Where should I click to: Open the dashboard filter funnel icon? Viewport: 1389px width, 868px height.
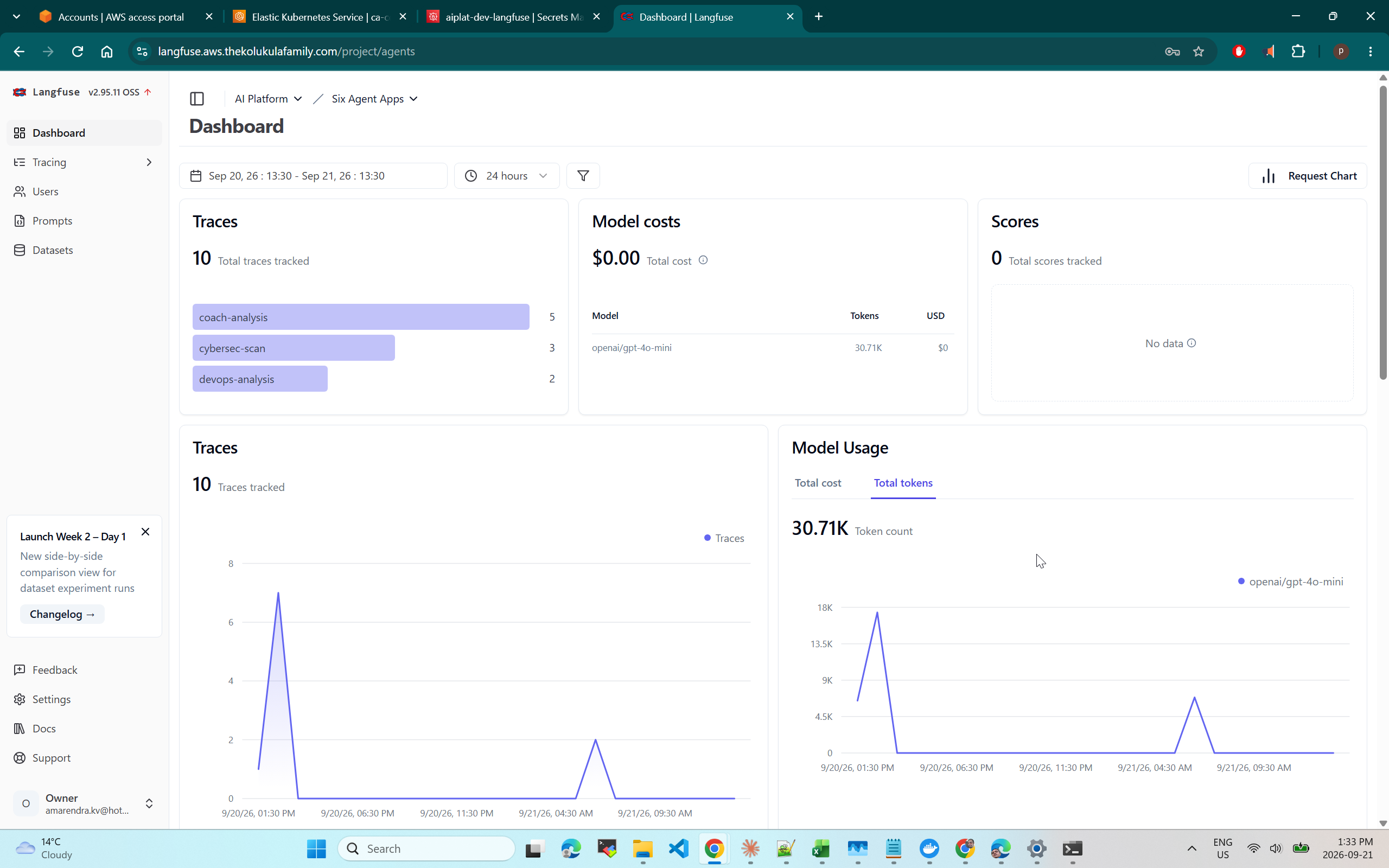pos(583,176)
